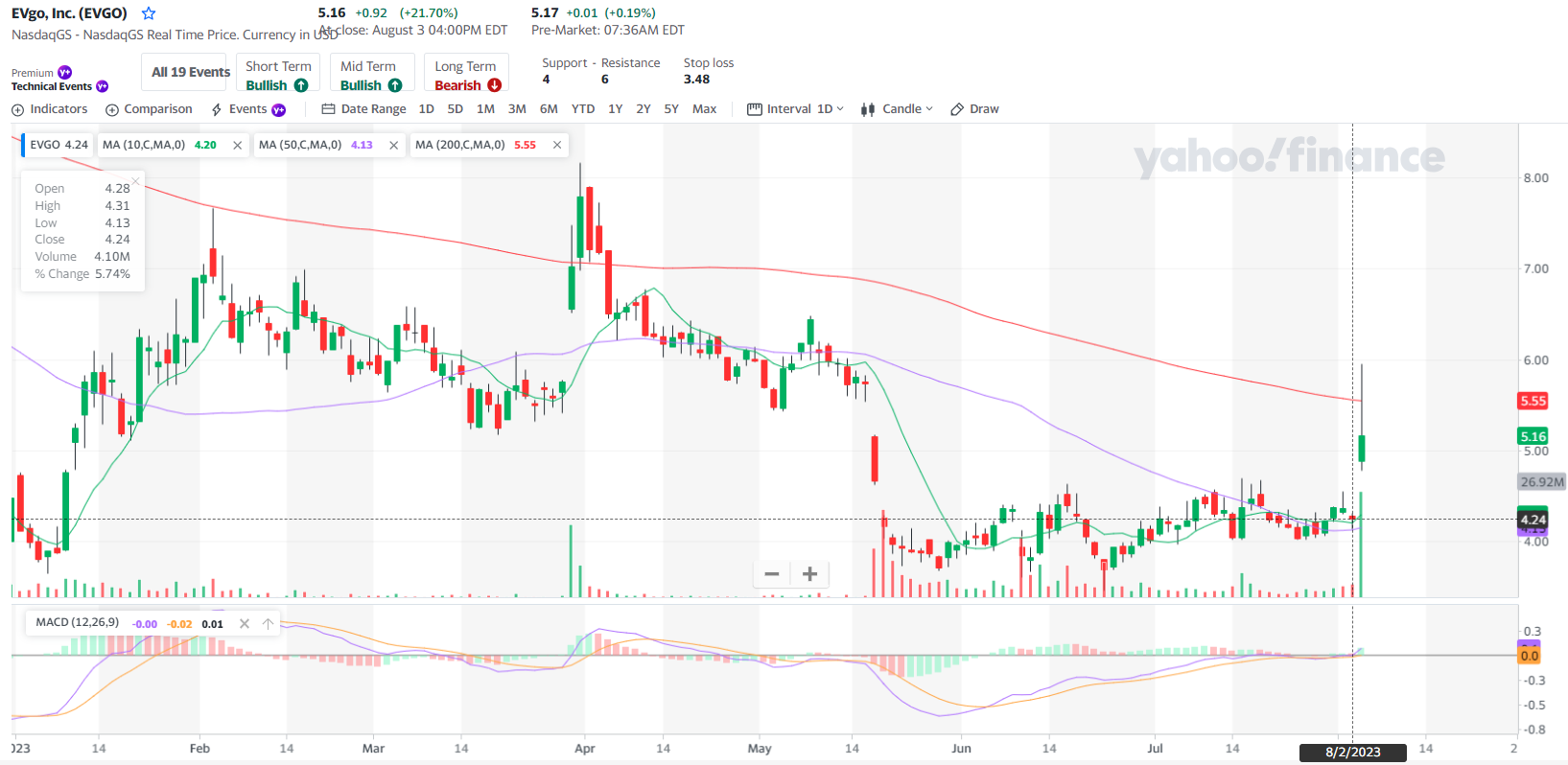Screen dimensions: 1568x765
Task: Click the Resistance value 6
Action: point(605,80)
